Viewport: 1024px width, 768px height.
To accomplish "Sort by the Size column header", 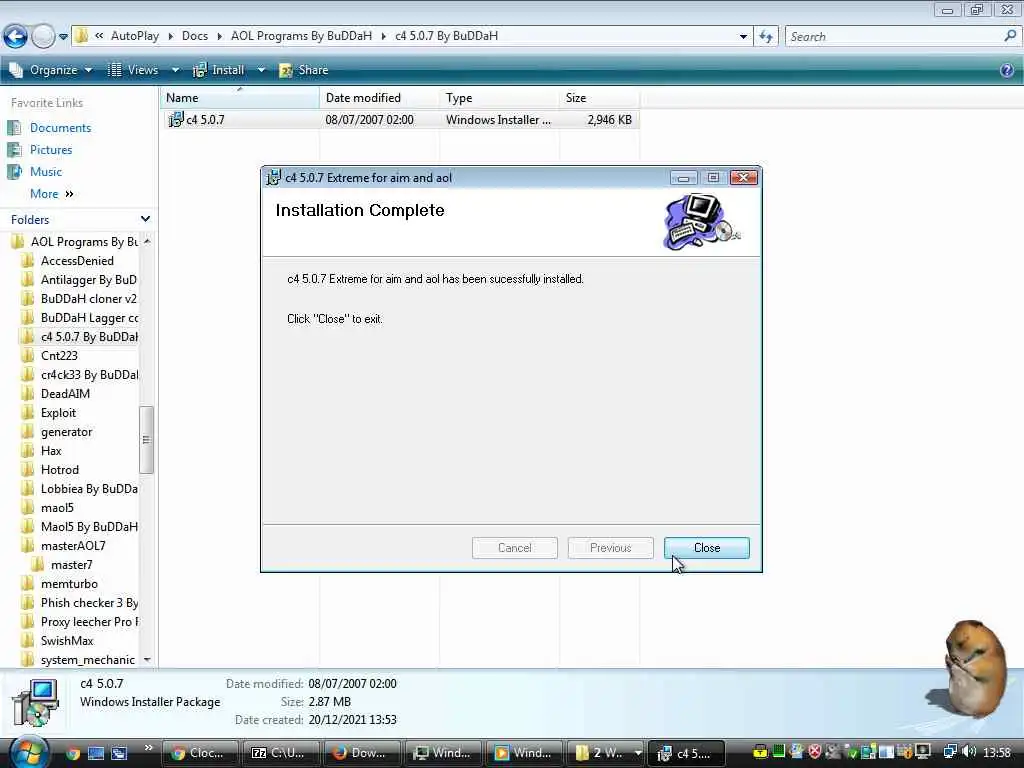I will (600, 98).
